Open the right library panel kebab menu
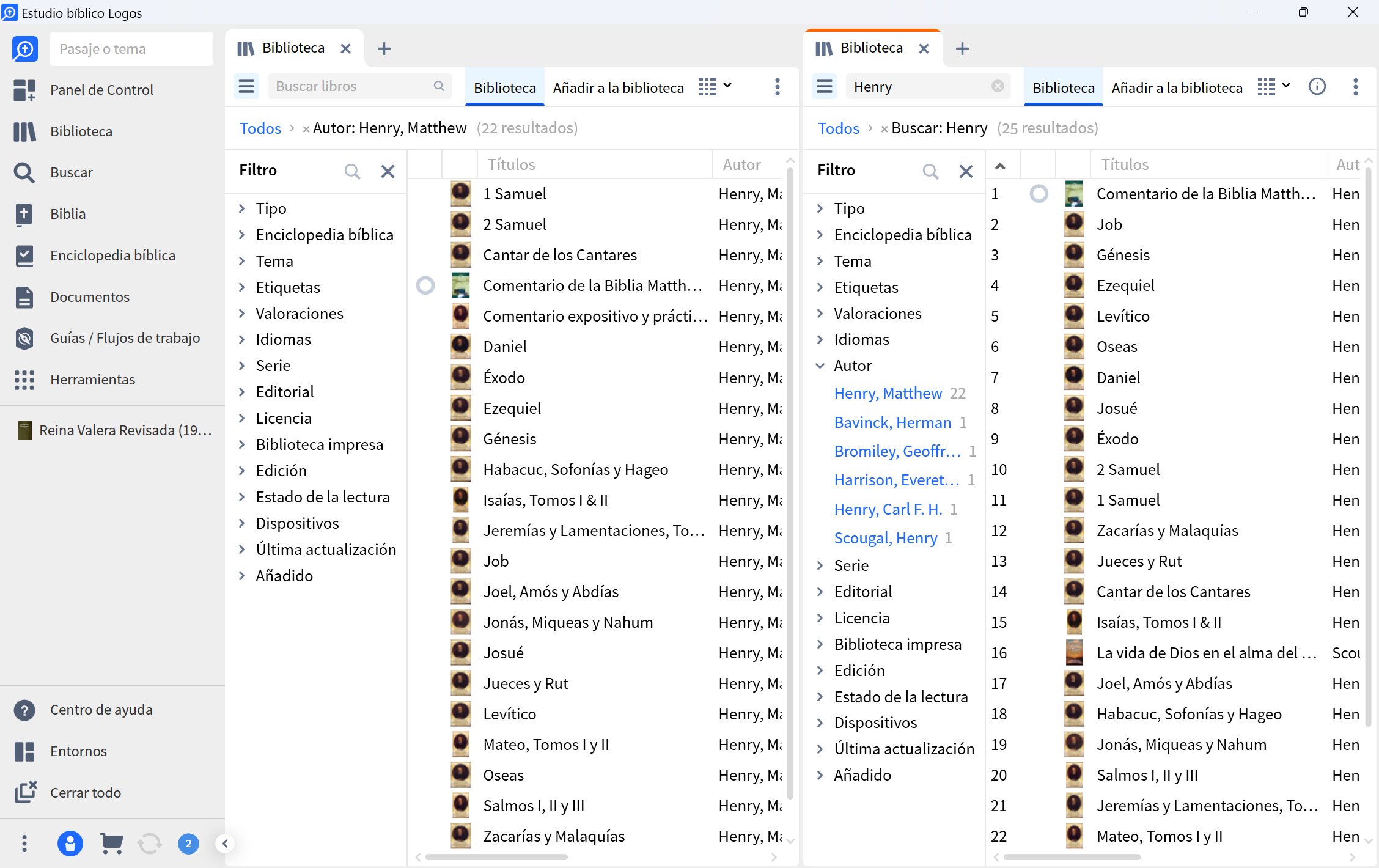This screenshot has width=1379, height=868. pos(1356,87)
